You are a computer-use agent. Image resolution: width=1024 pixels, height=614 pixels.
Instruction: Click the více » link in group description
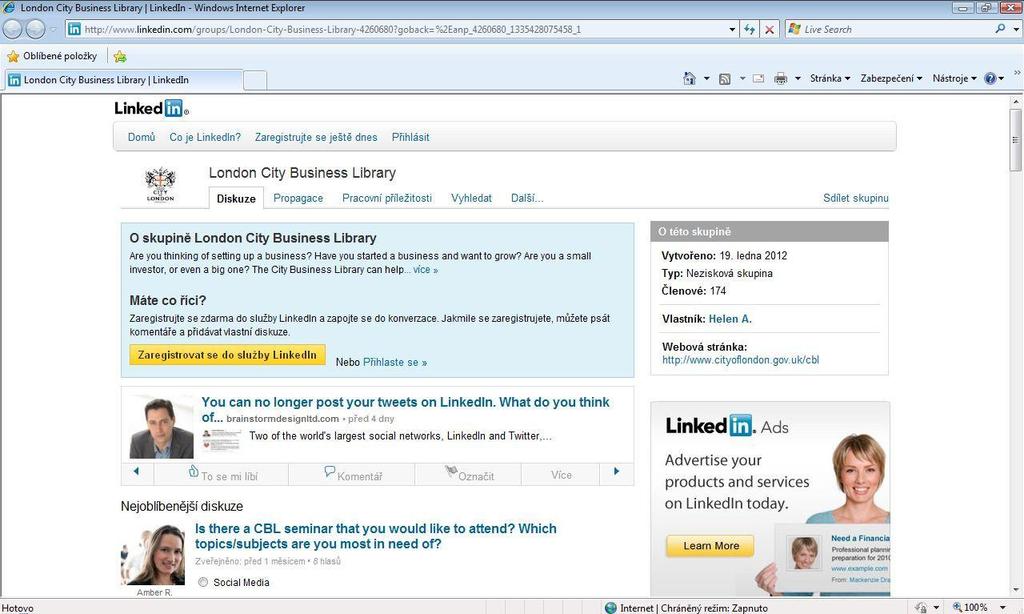click(x=425, y=270)
